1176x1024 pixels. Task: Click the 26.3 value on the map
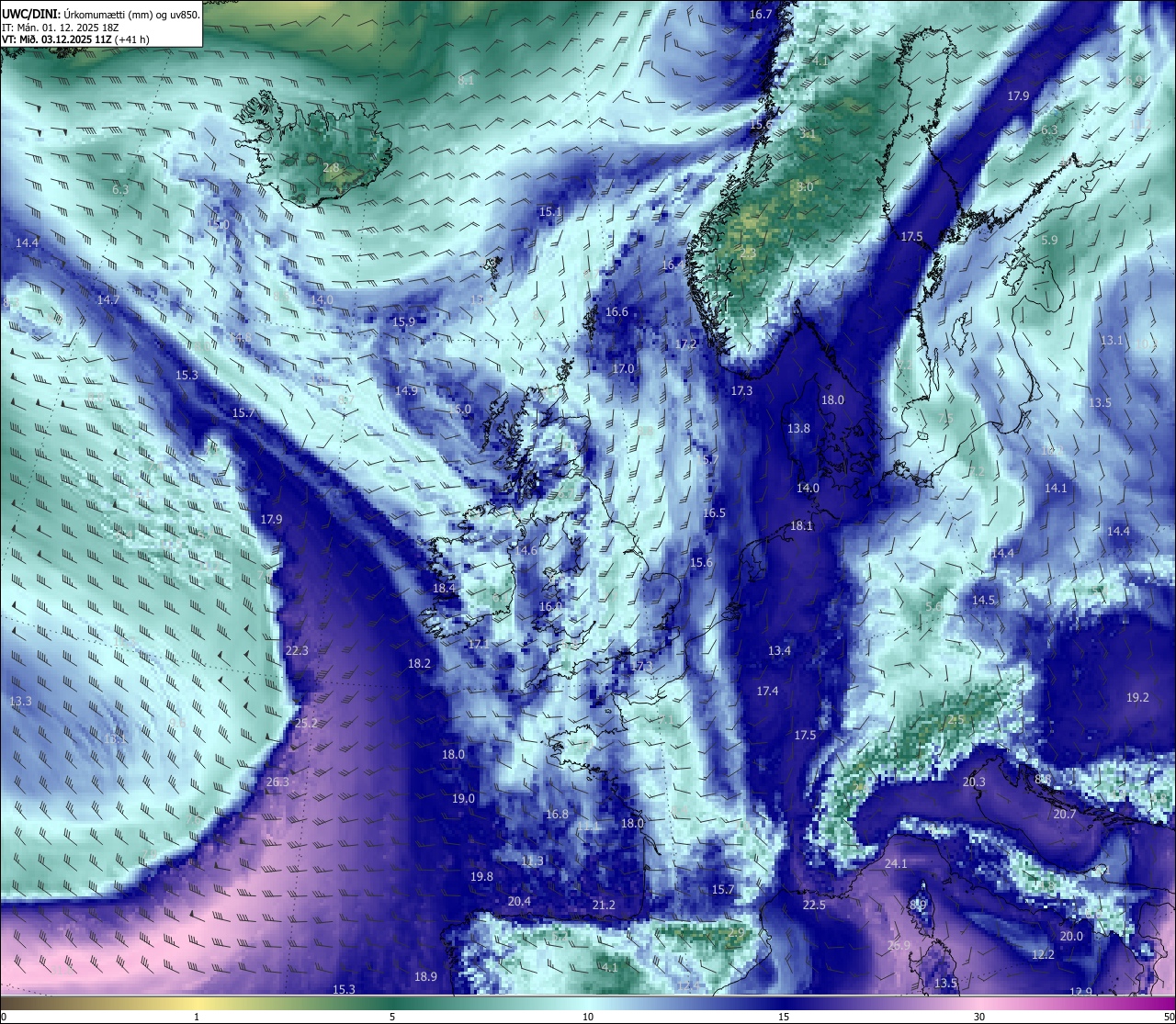[x=277, y=782]
